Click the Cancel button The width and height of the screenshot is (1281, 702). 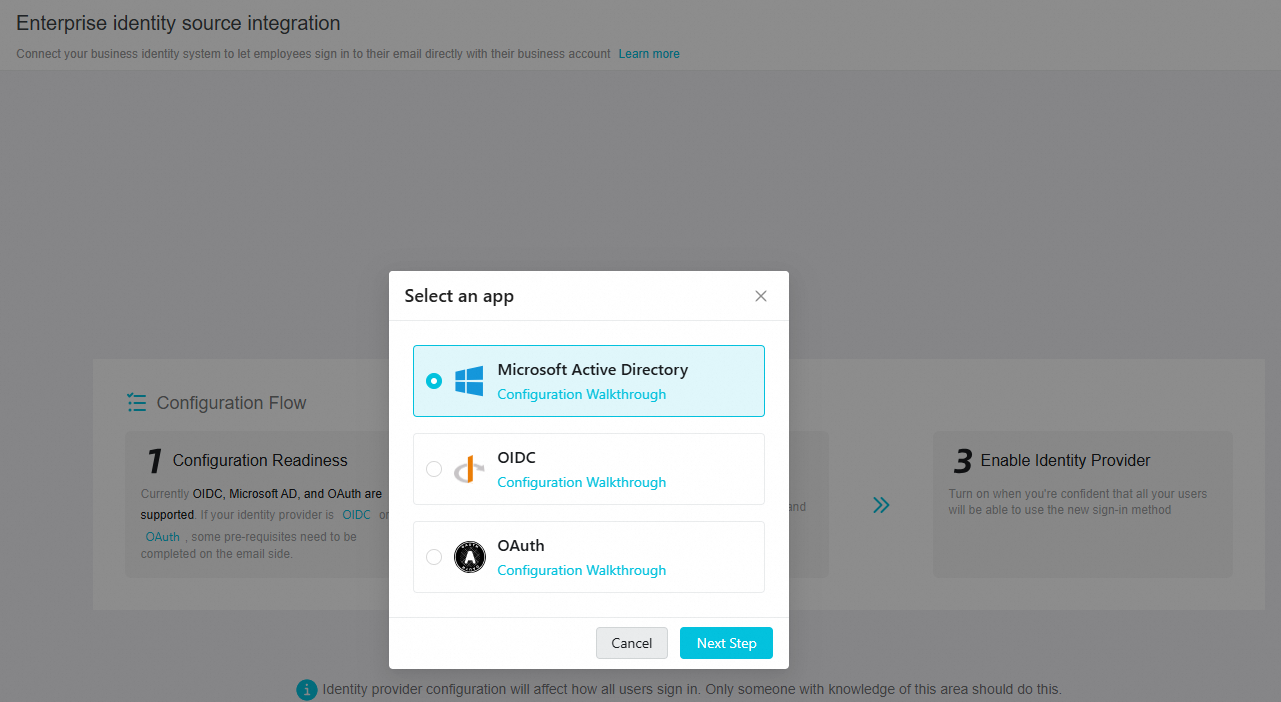point(632,643)
